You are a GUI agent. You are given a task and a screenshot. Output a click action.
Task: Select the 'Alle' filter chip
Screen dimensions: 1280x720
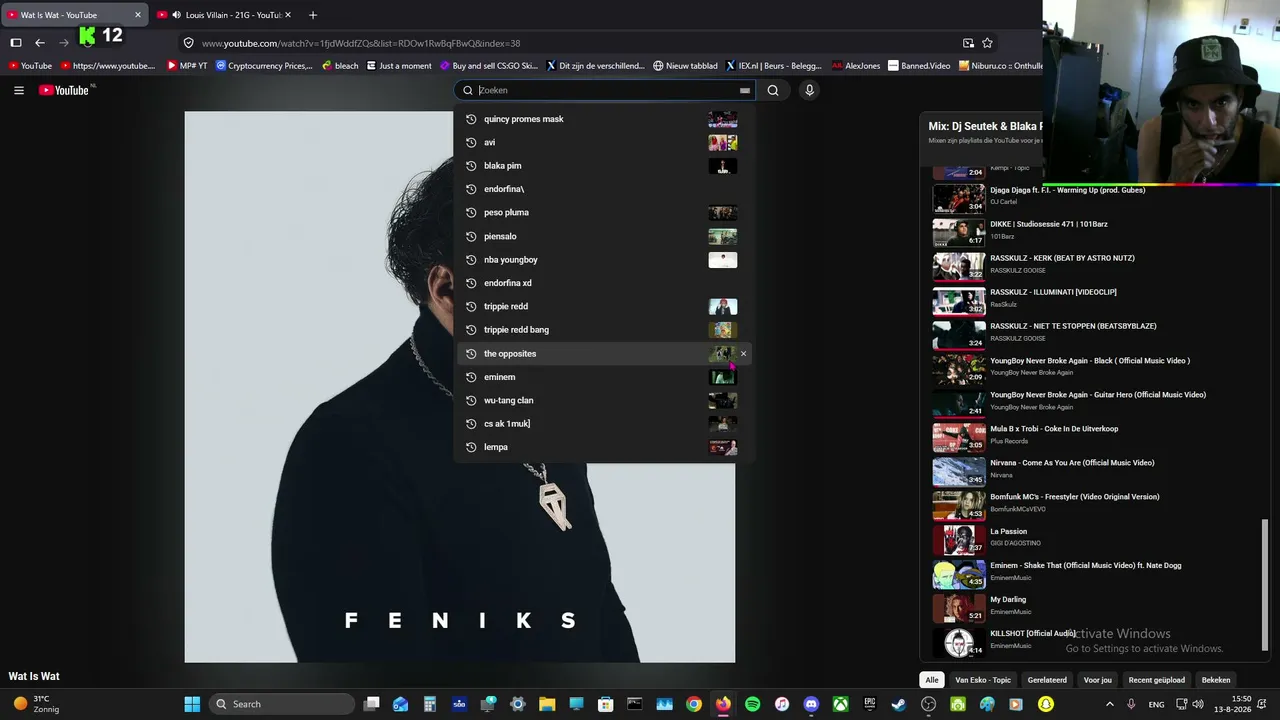[932, 680]
